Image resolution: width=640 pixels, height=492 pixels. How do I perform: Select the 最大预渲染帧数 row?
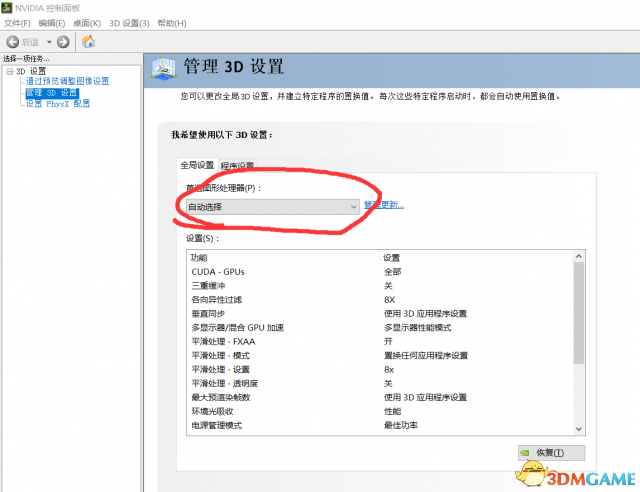point(380,397)
